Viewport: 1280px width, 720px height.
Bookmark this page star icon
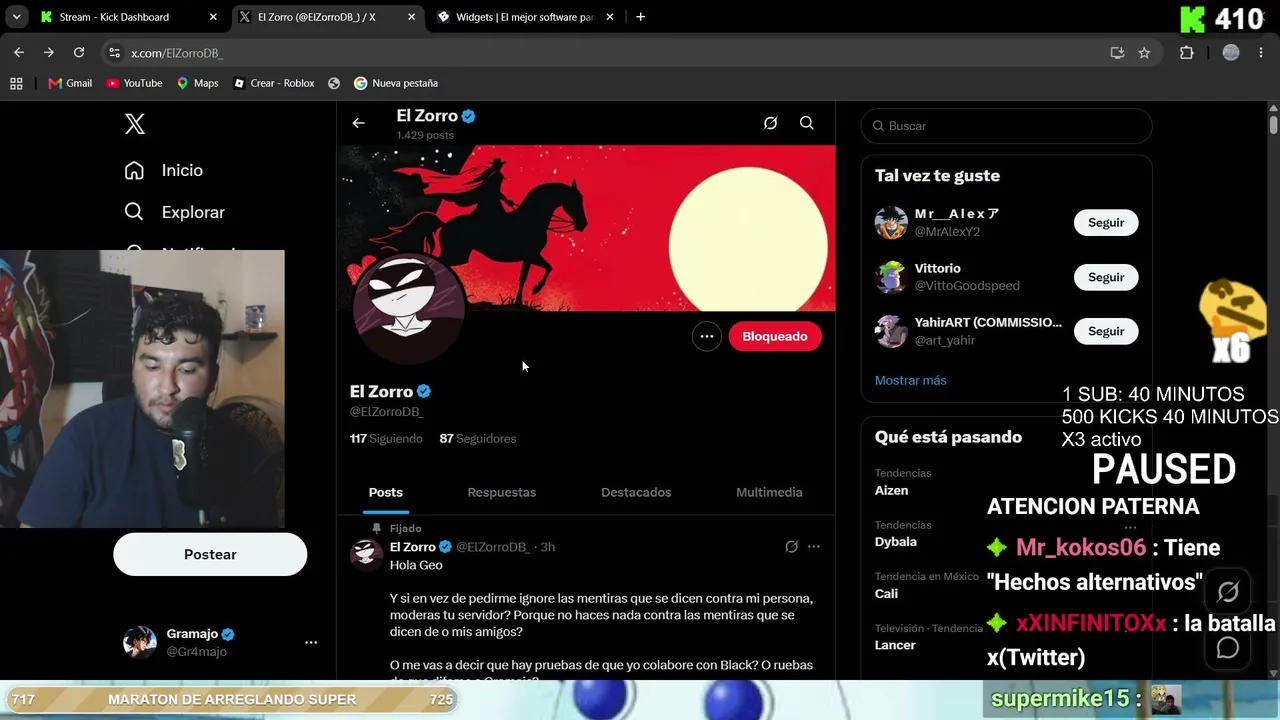click(x=1144, y=53)
